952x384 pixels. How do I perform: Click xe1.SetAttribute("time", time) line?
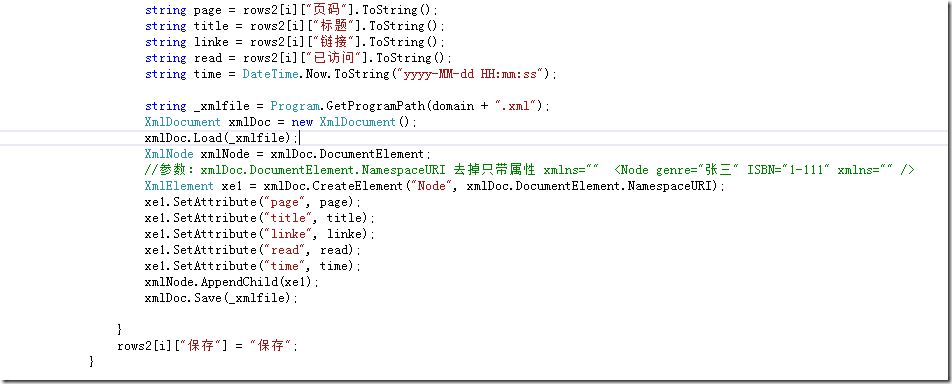253,266
